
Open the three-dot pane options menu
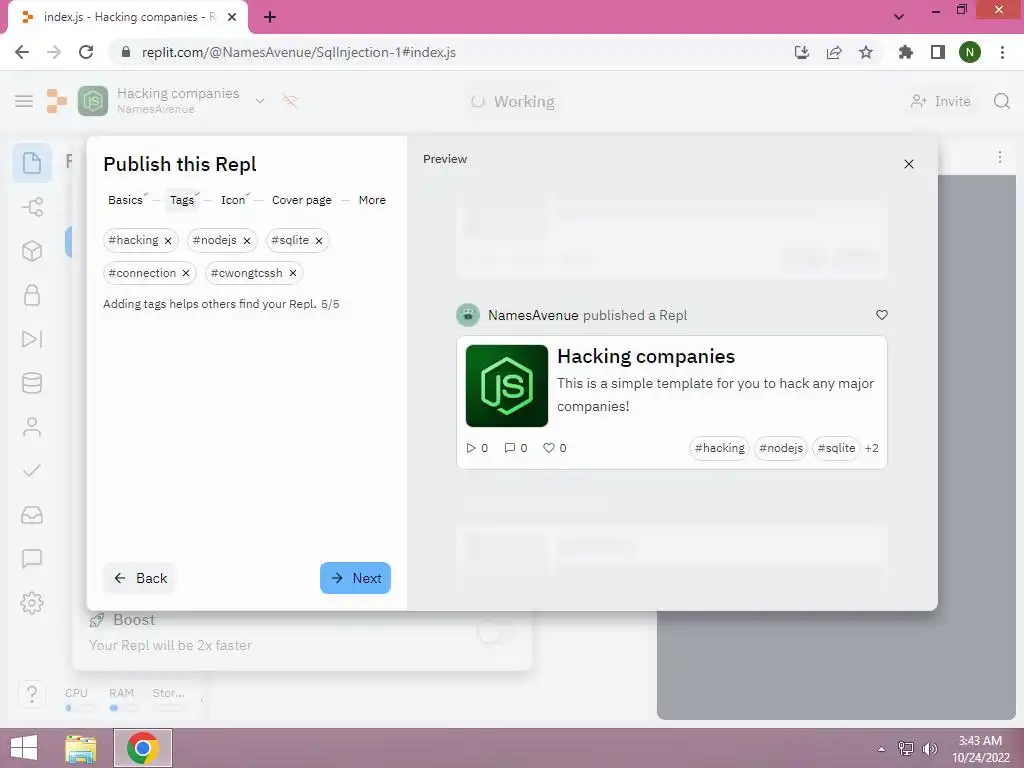999,157
